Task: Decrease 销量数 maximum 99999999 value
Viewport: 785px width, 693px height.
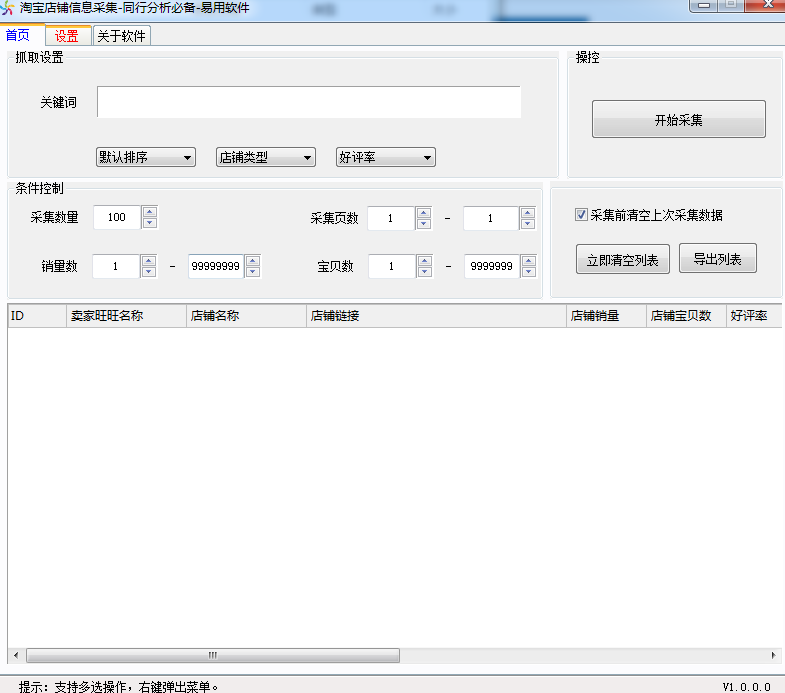Action: pyautogui.click(x=253, y=272)
